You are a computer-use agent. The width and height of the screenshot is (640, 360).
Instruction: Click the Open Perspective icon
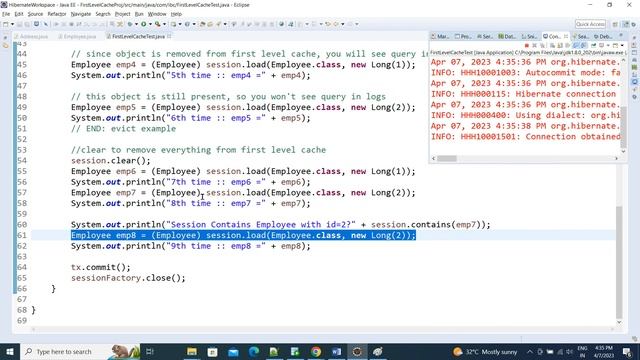pyautogui.click(x=615, y=24)
